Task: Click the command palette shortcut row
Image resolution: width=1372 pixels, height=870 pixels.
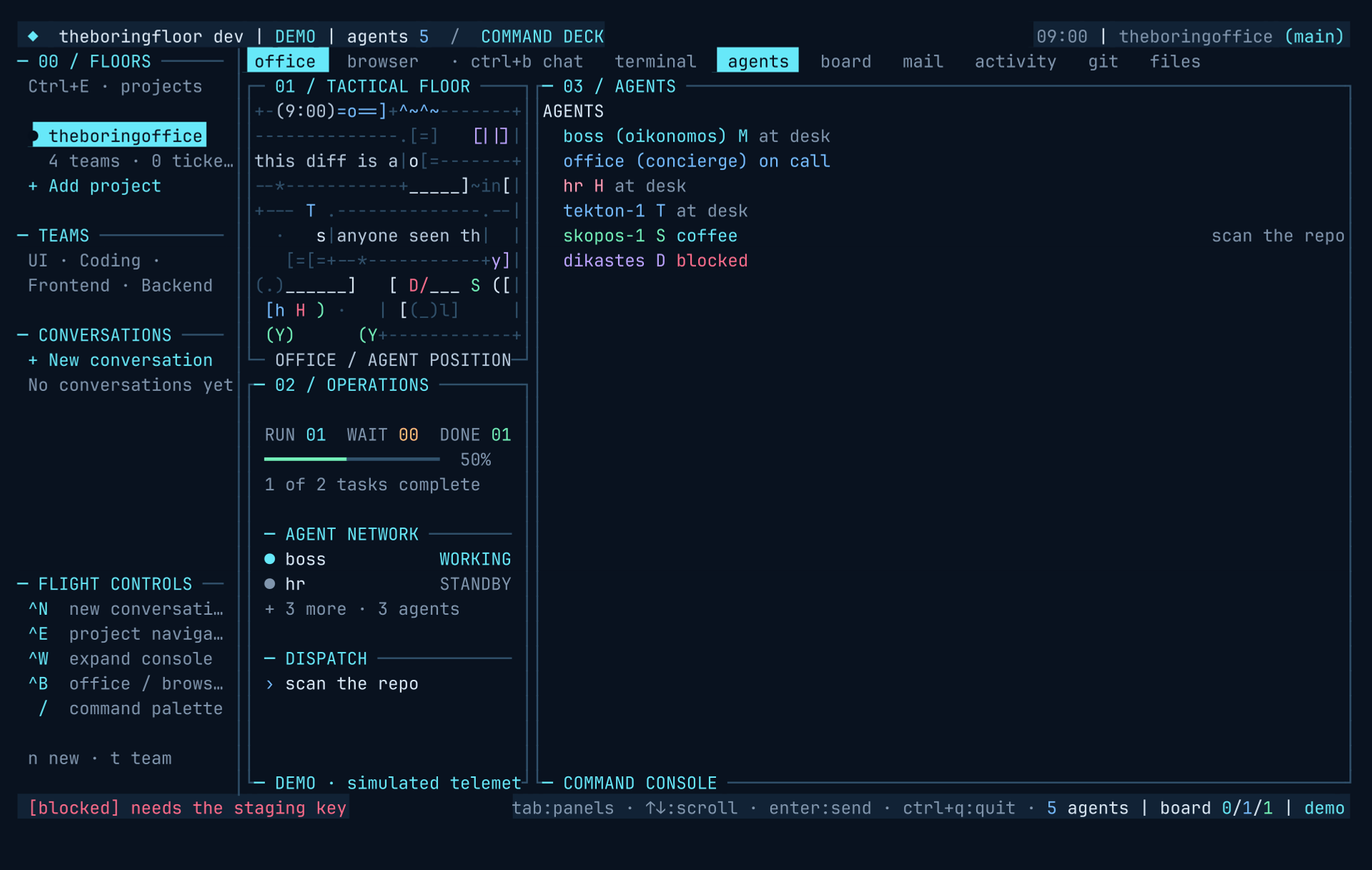Action: point(130,708)
